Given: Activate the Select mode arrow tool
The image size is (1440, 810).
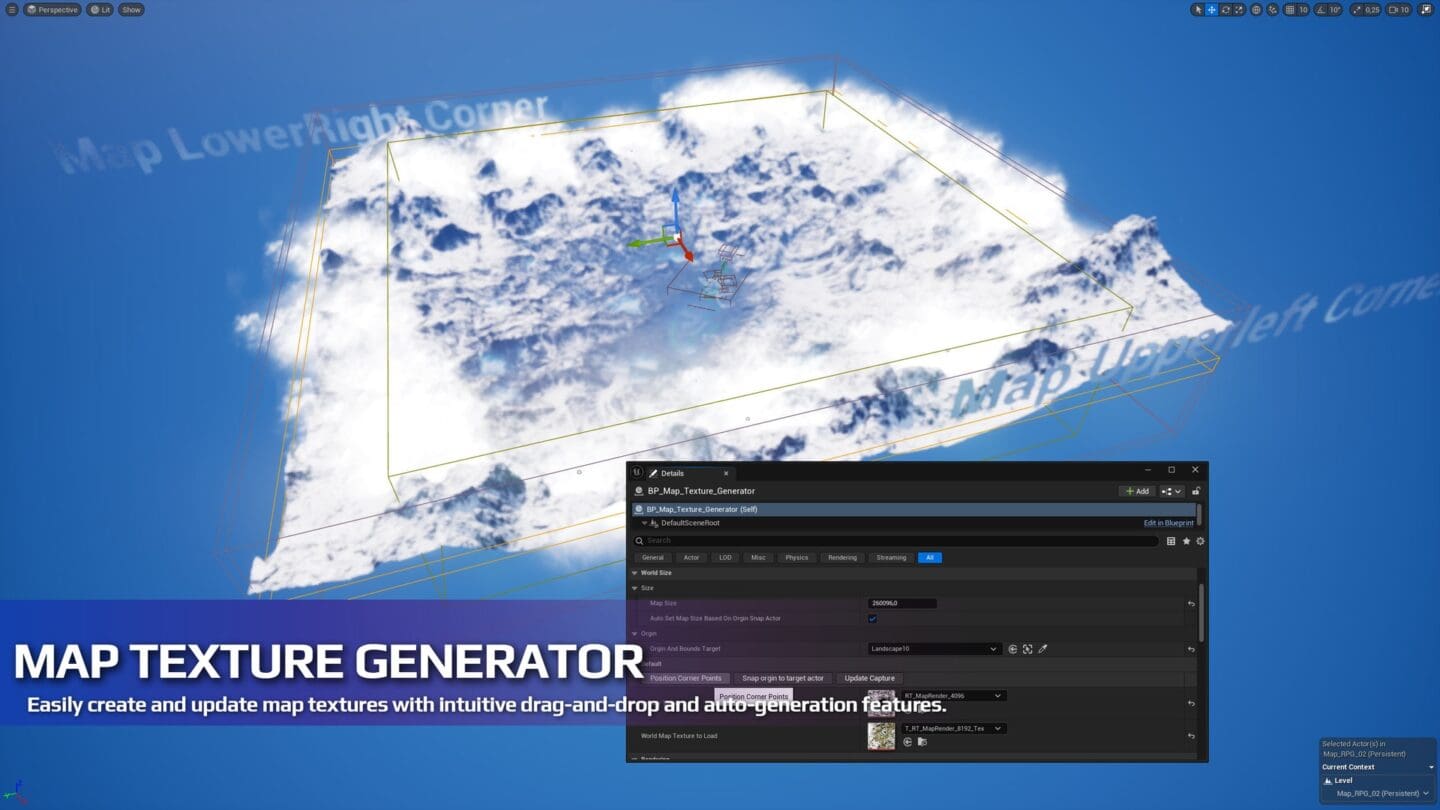Looking at the screenshot, I should point(1198,10).
